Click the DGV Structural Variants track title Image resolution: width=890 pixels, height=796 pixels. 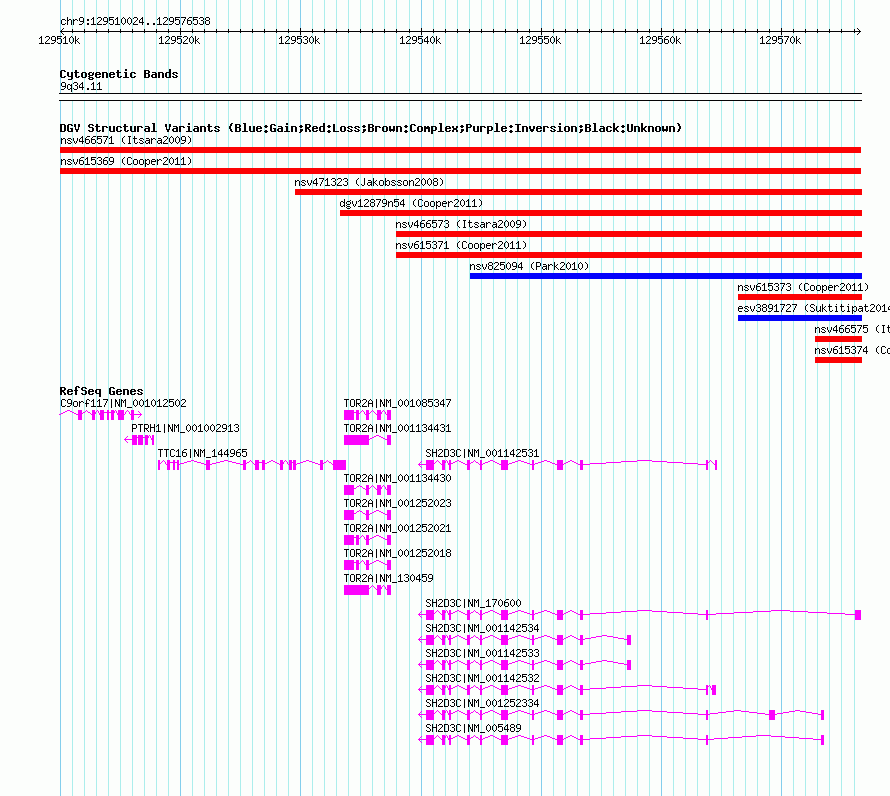point(371,128)
